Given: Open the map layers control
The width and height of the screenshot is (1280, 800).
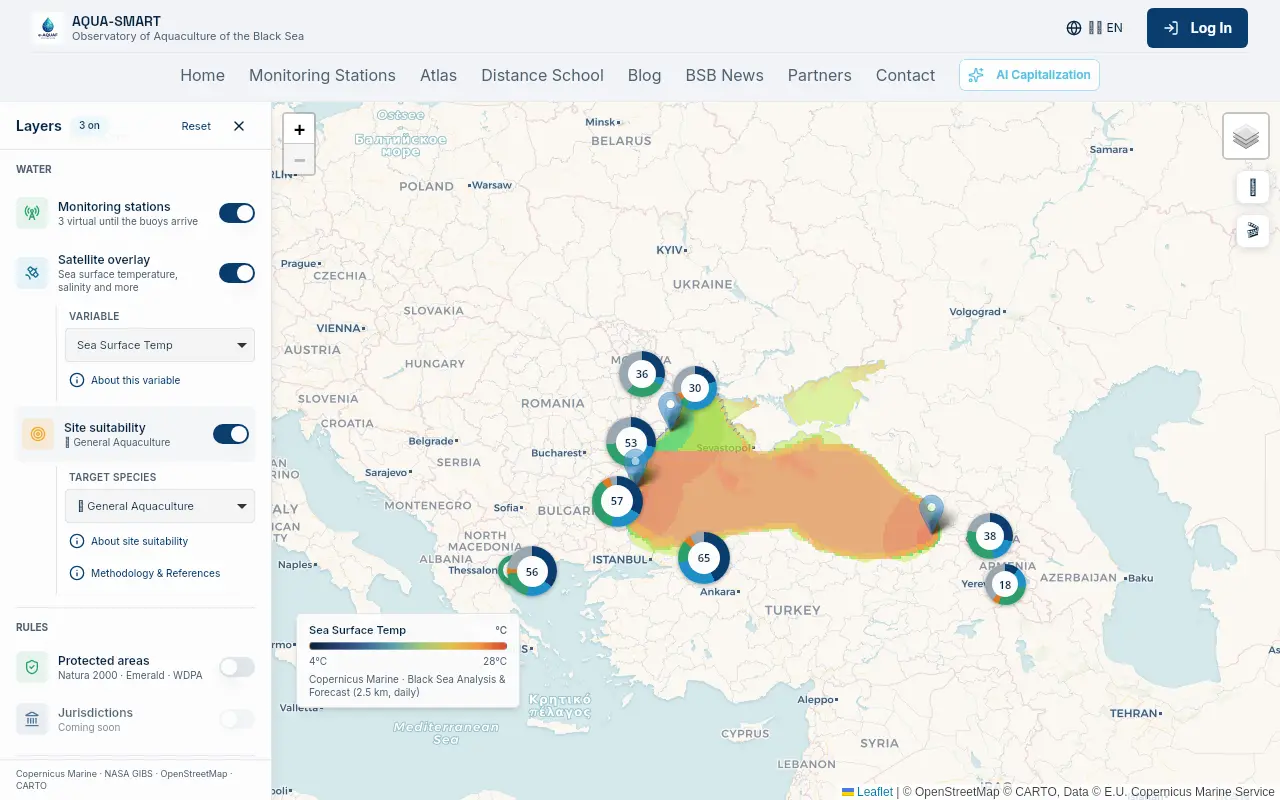Looking at the screenshot, I should click(1245, 136).
